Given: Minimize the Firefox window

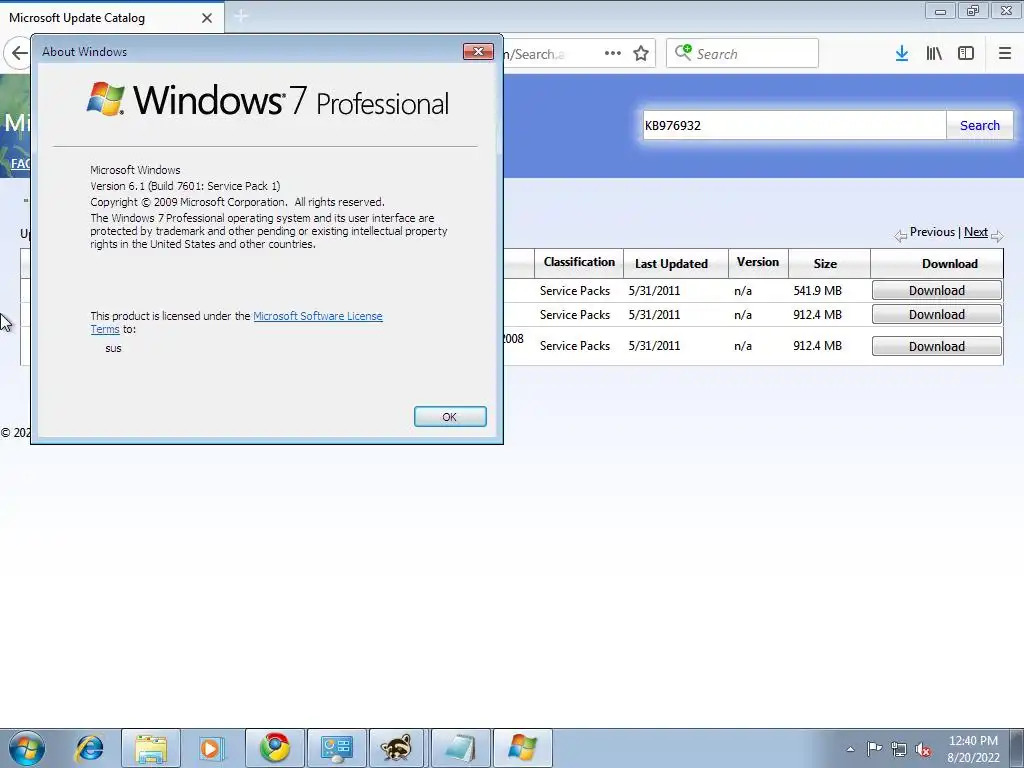Looking at the screenshot, I should (x=940, y=11).
